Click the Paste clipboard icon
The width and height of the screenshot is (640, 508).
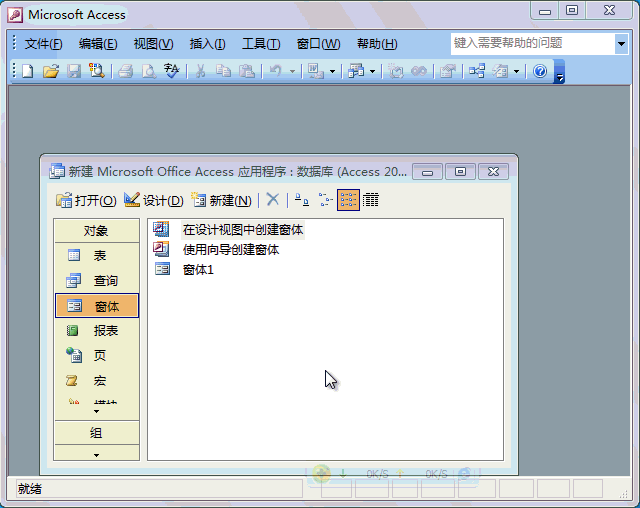pyautogui.click(x=247, y=71)
